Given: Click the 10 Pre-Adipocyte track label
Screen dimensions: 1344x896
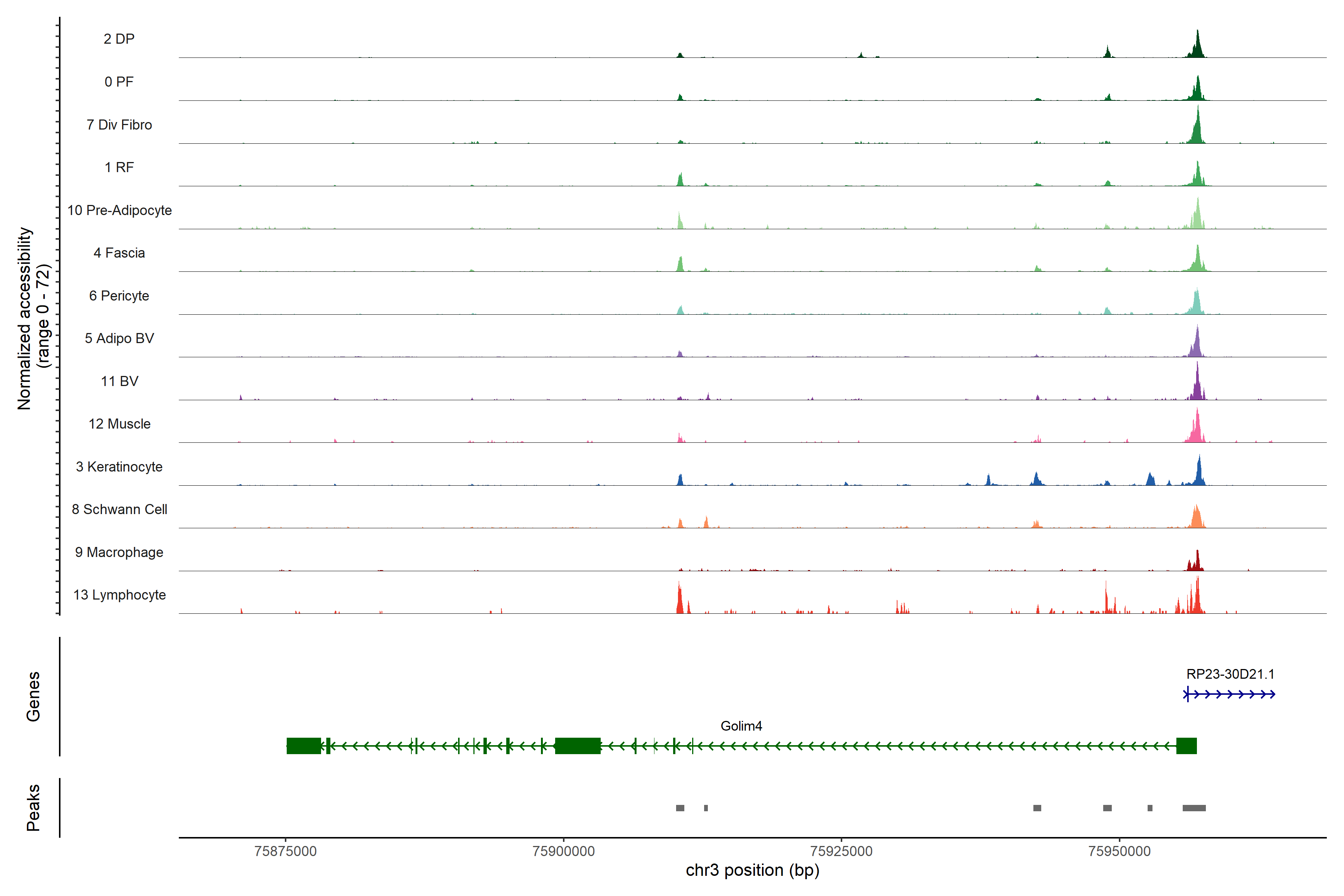Looking at the screenshot, I should tap(119, 210).
